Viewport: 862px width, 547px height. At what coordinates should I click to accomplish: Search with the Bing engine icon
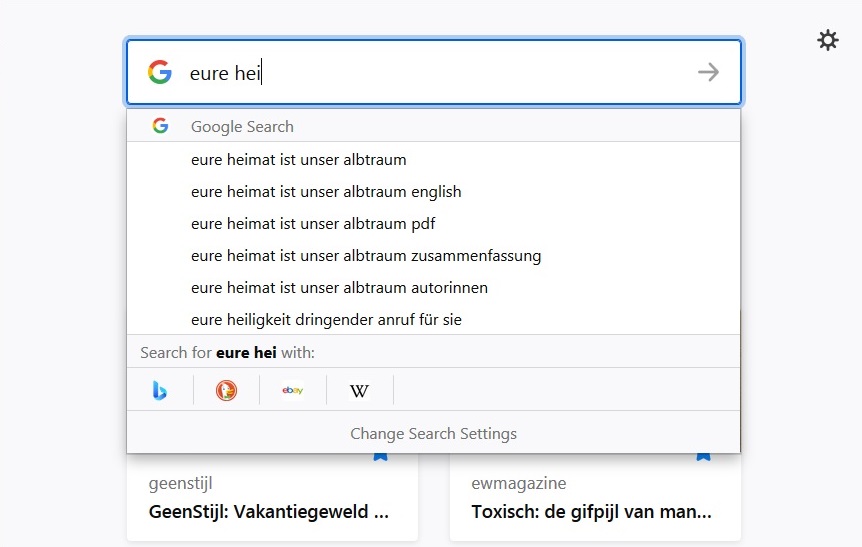160,390
